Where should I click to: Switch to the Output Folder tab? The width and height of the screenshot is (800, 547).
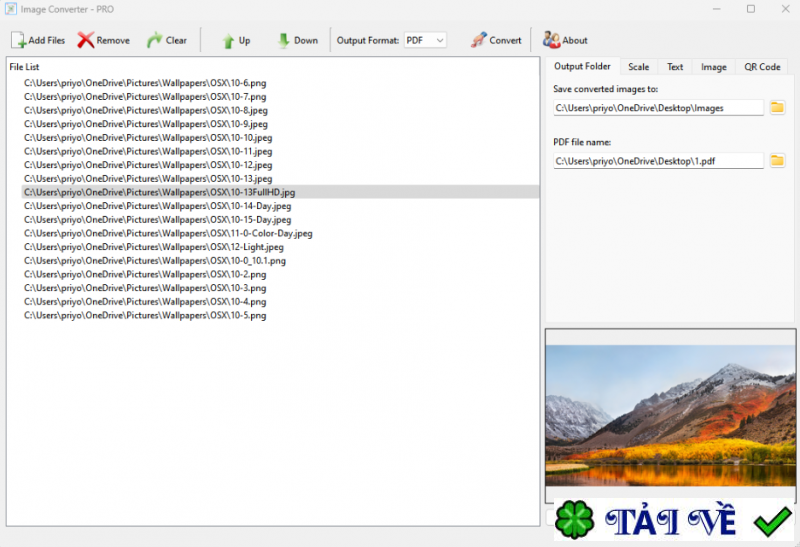[x=582, y=66]
